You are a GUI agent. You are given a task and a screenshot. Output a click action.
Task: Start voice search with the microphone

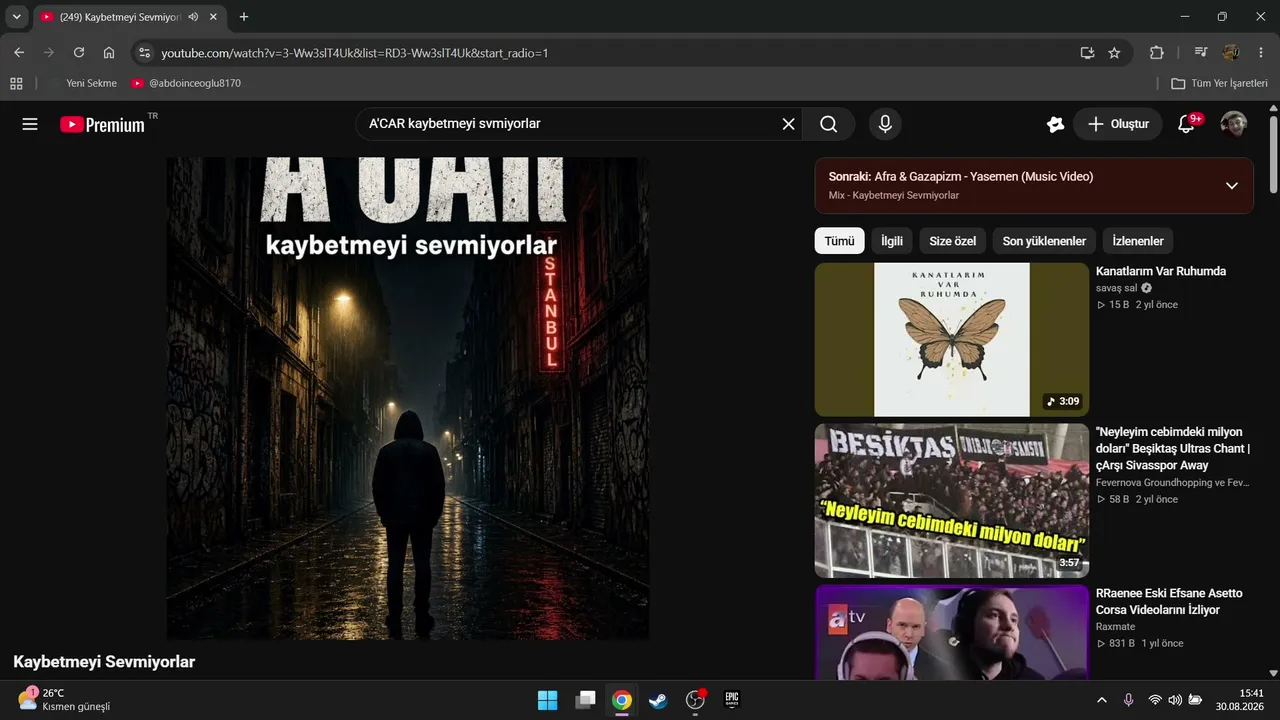(884, 124)
